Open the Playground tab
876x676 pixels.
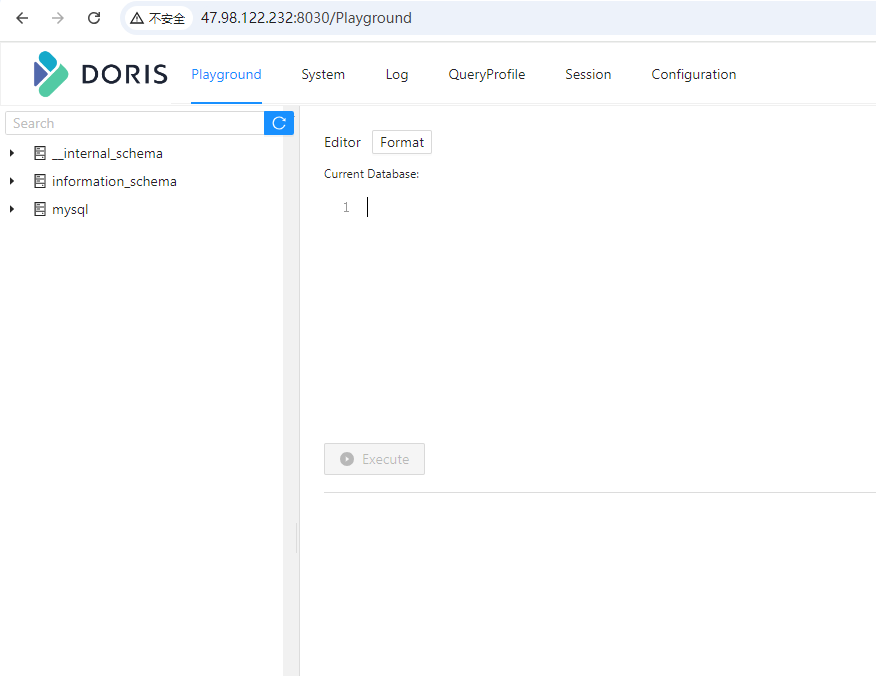coord(226,74)
